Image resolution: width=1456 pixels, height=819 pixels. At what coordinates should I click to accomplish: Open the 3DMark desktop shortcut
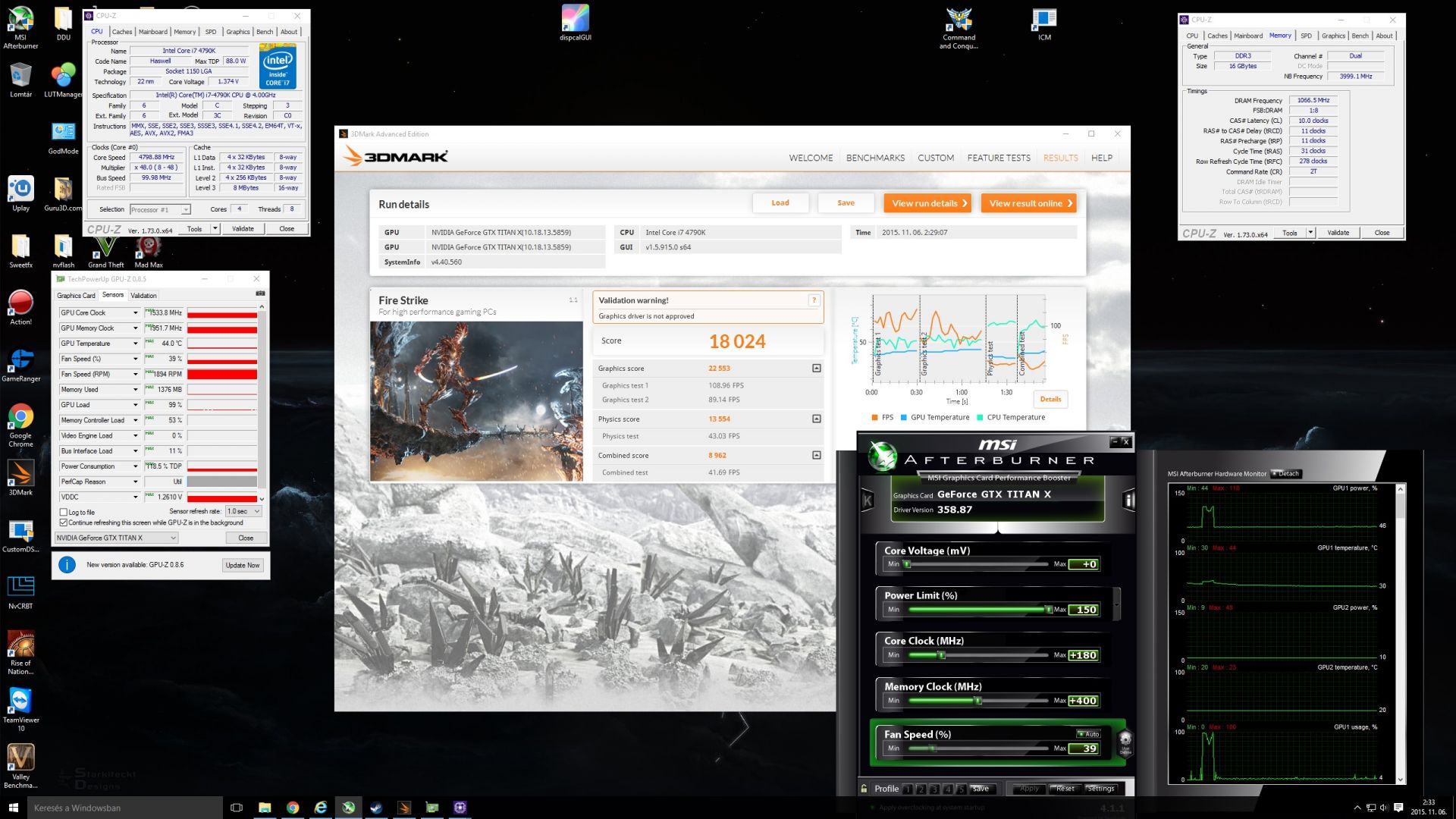click(x=20, y=479)
